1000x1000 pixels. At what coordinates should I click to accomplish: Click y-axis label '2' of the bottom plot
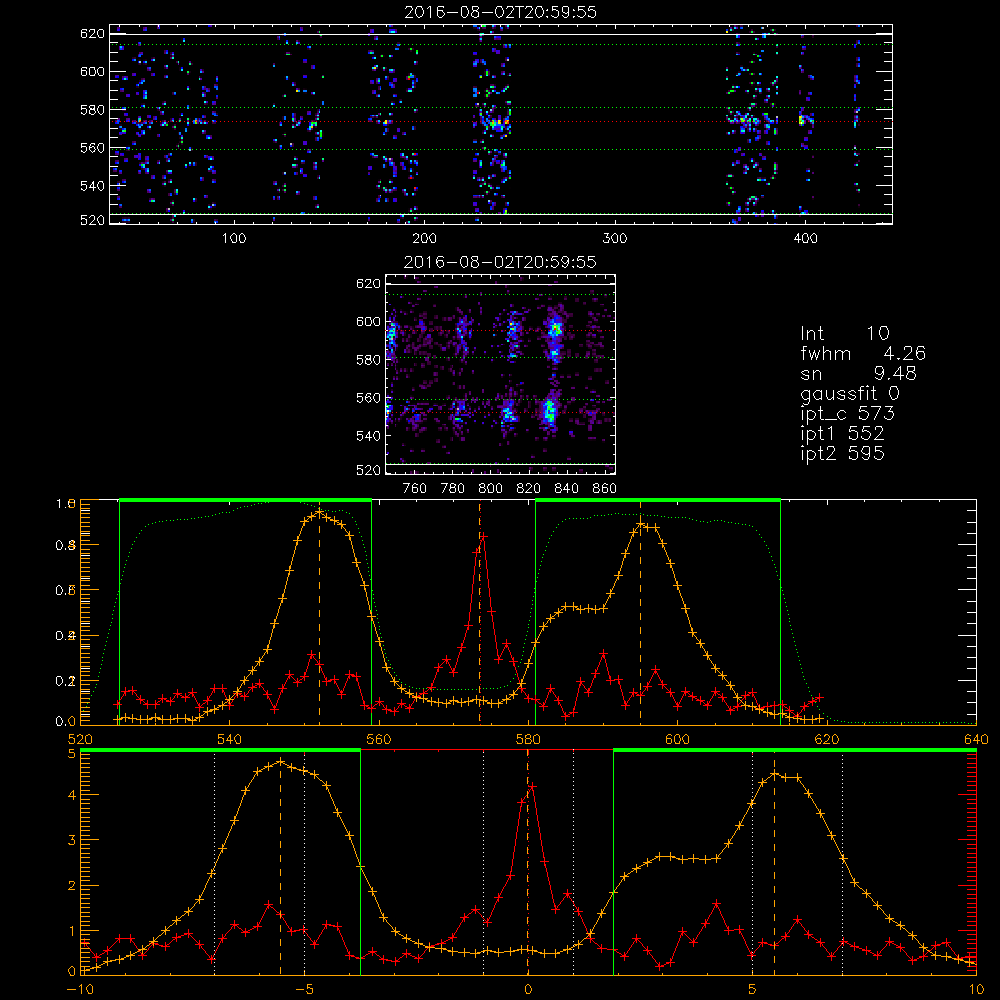pyautogui.click(x=71, y=886)
